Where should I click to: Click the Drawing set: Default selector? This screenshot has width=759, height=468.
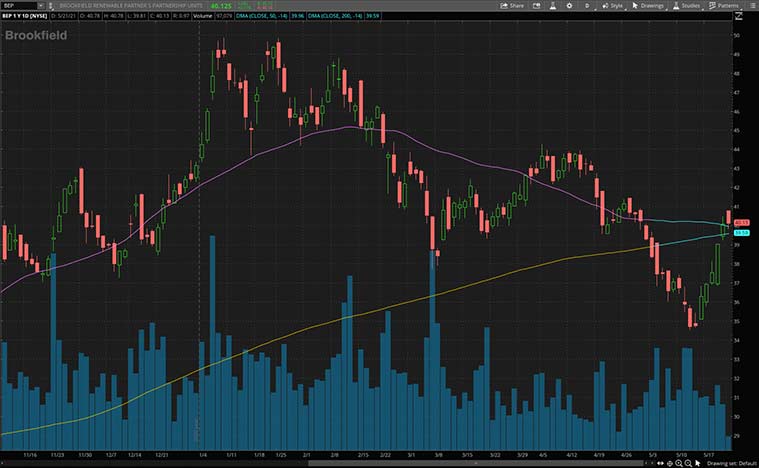point(731,463)
